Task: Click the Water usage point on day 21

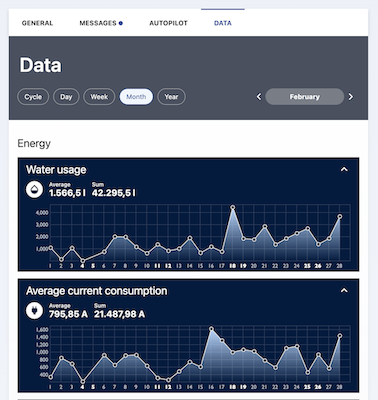Action: click(265, 227)
